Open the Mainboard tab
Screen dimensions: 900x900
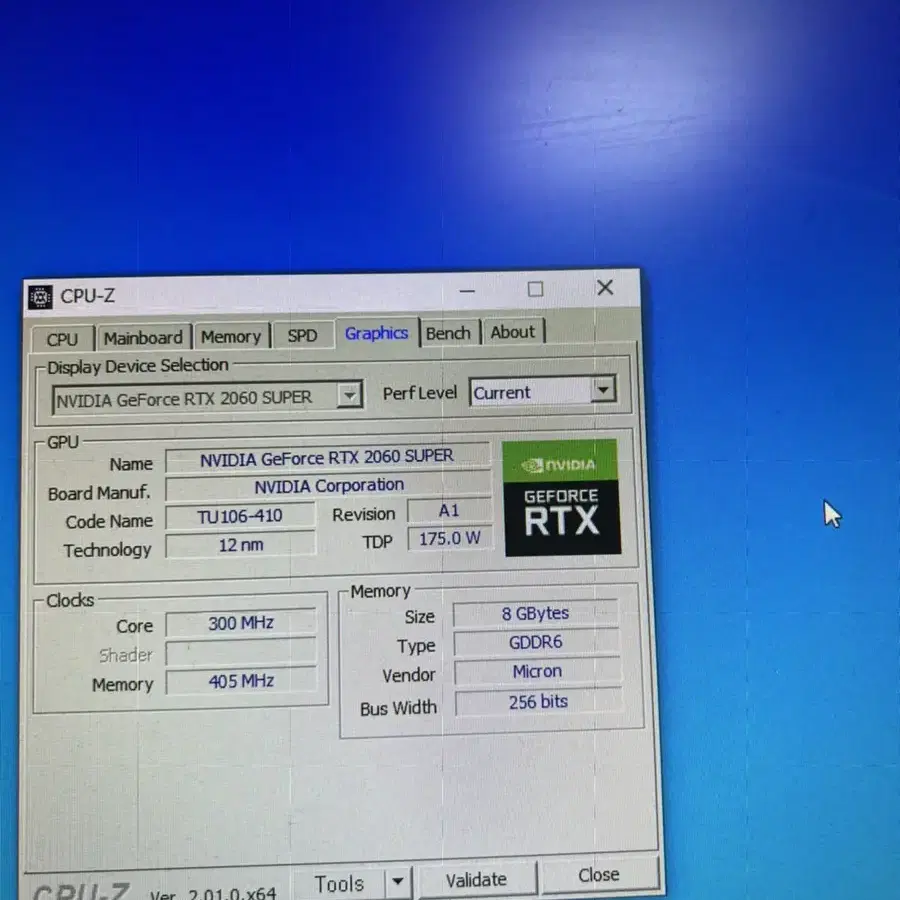click(143, 338)
